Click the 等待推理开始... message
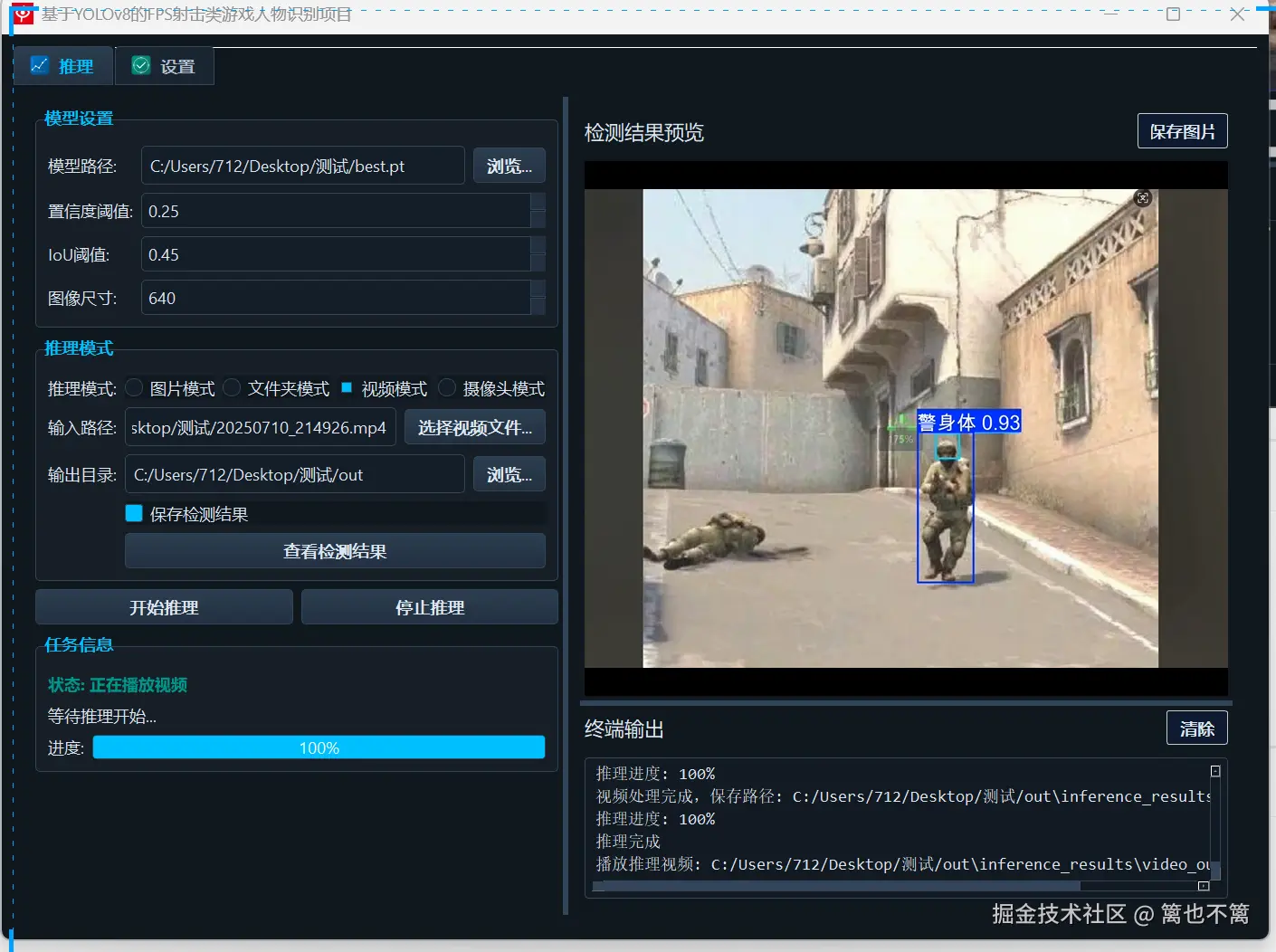This screenshot has width=1276, height=952. [x=102, y=717]
